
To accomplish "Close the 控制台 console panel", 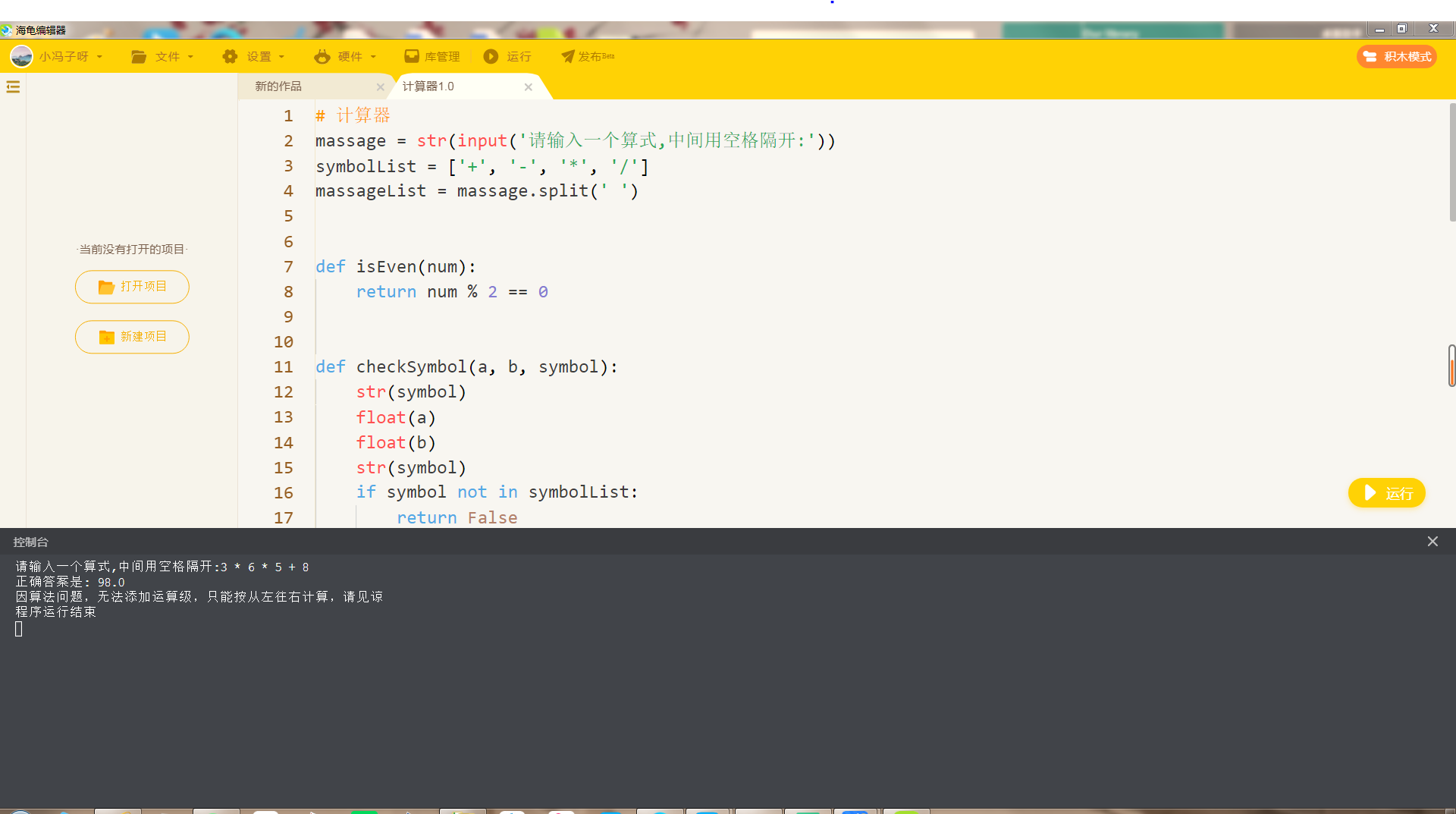I will 1432,542.
